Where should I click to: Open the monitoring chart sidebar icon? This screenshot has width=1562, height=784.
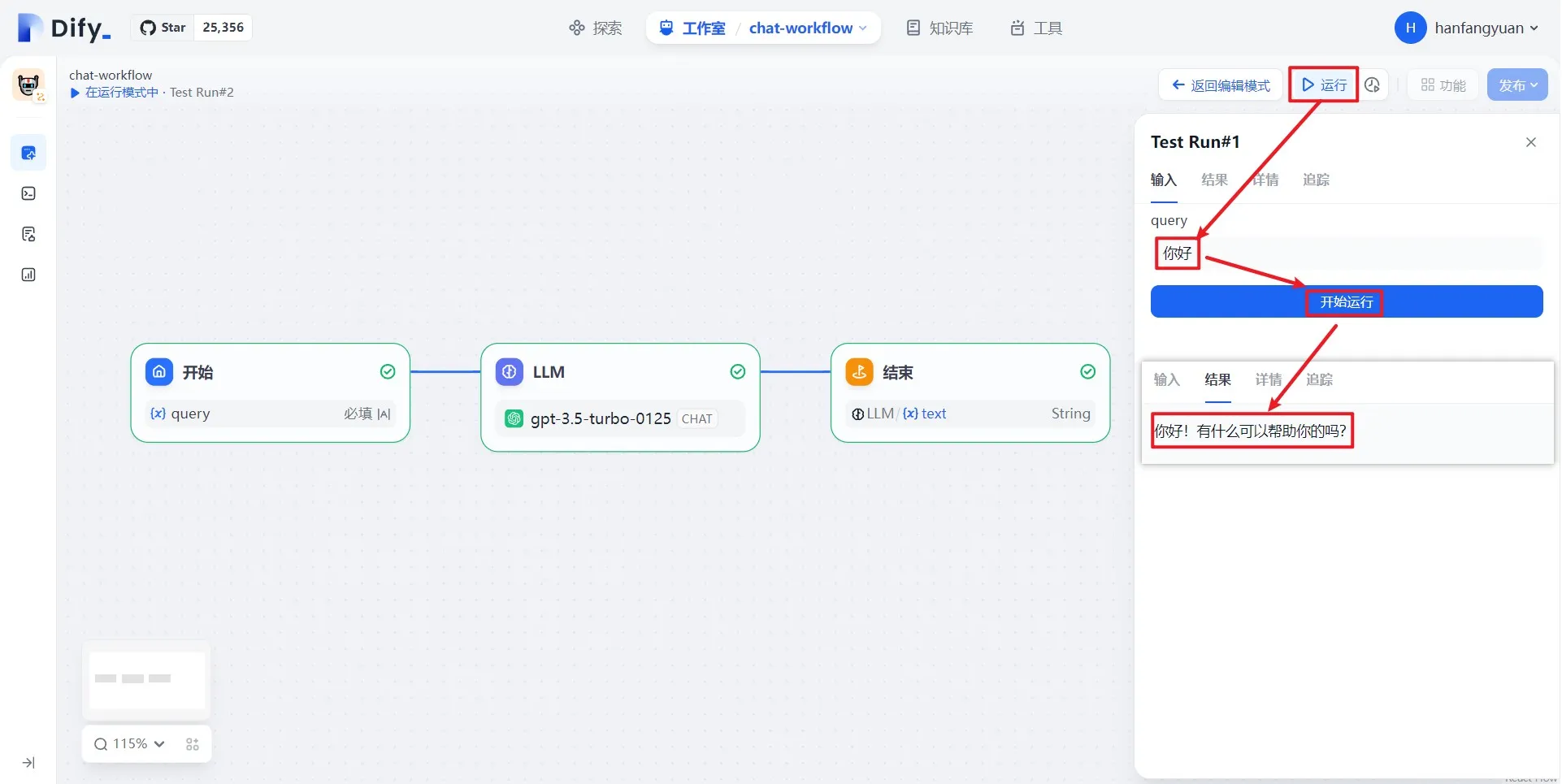(28, 275)
